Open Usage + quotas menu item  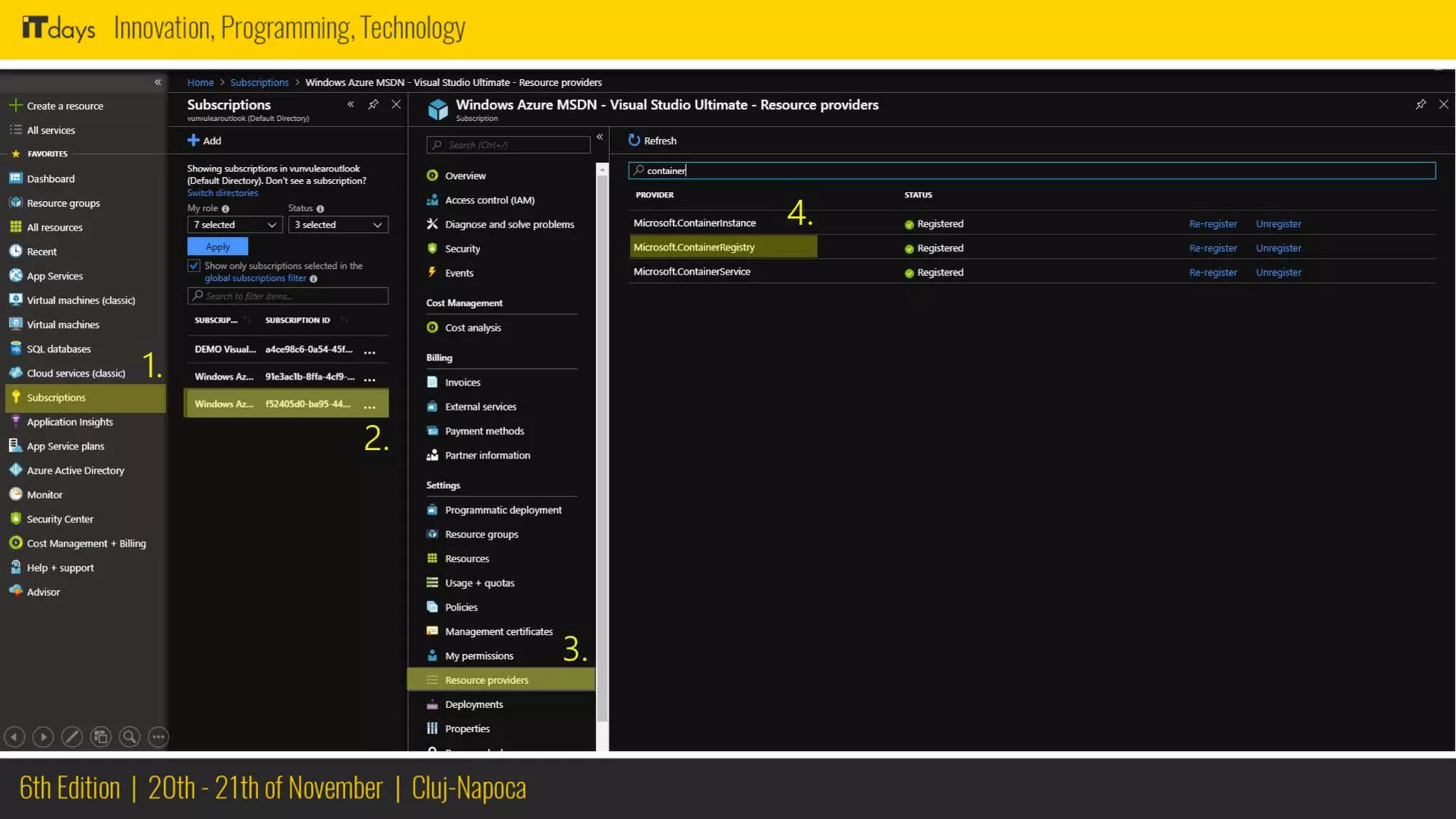[x=479, y=583]
